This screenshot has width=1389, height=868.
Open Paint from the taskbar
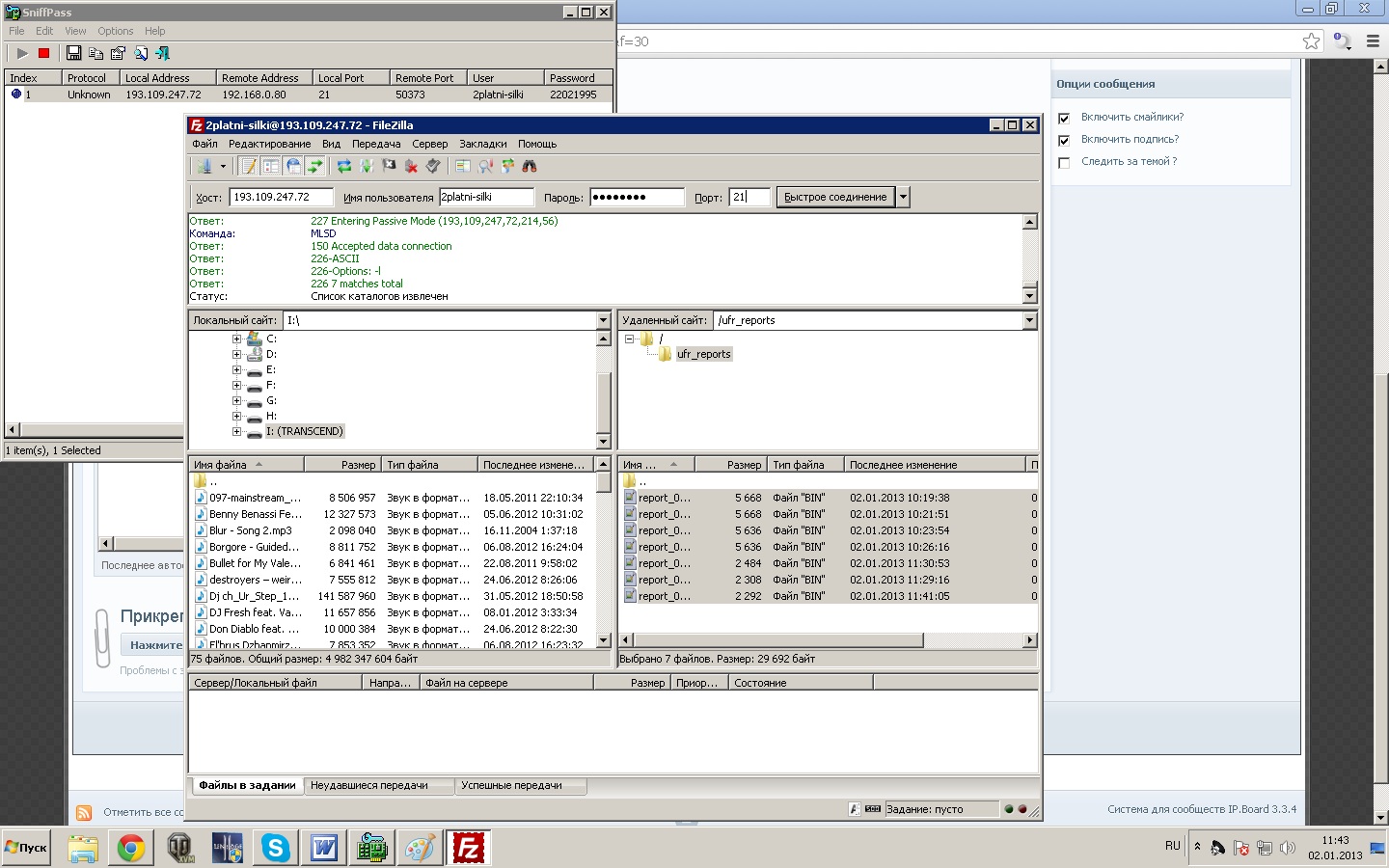tap(421, 848)
